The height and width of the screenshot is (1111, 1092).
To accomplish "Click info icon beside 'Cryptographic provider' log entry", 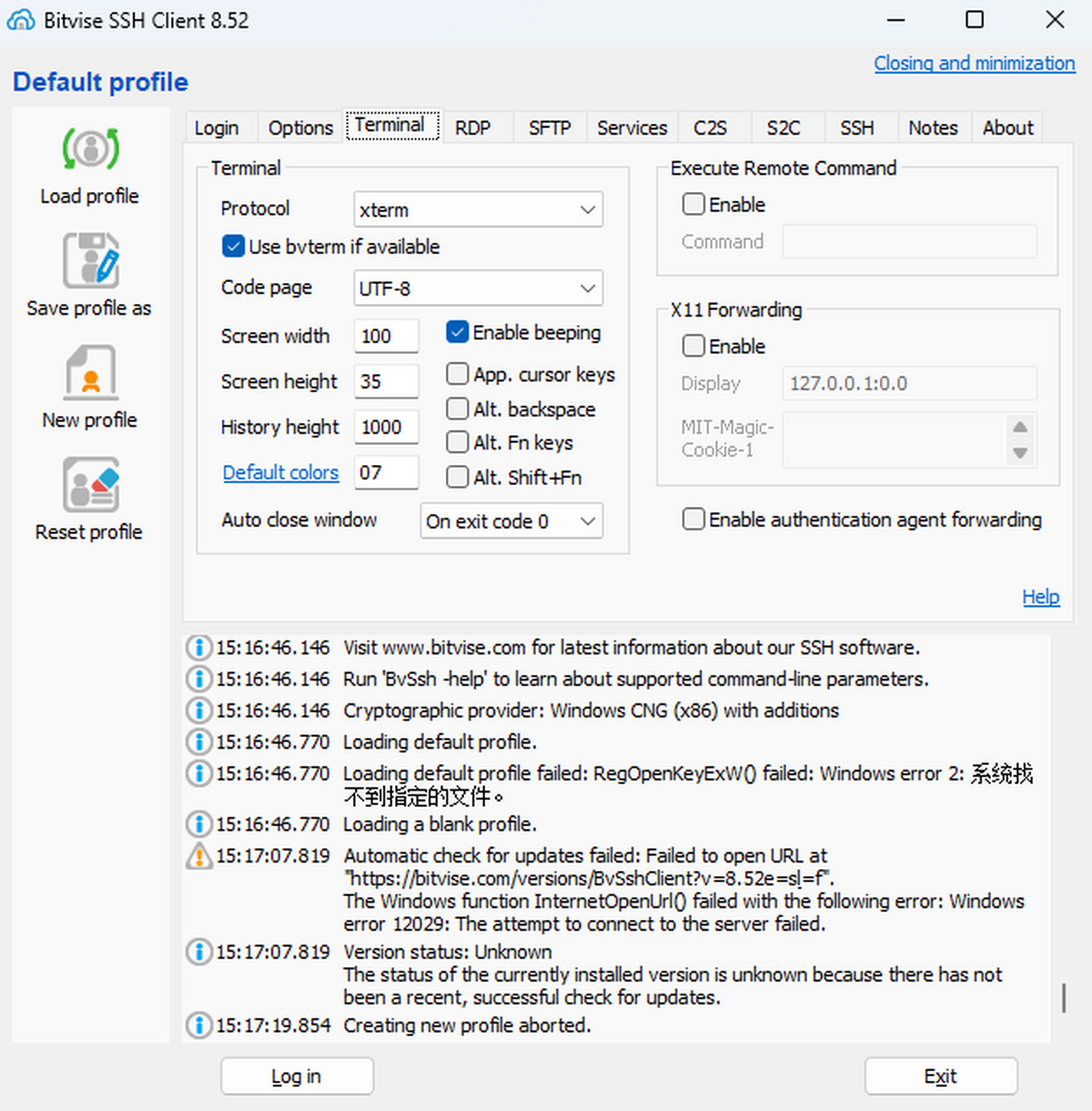I will coord(198,711).
